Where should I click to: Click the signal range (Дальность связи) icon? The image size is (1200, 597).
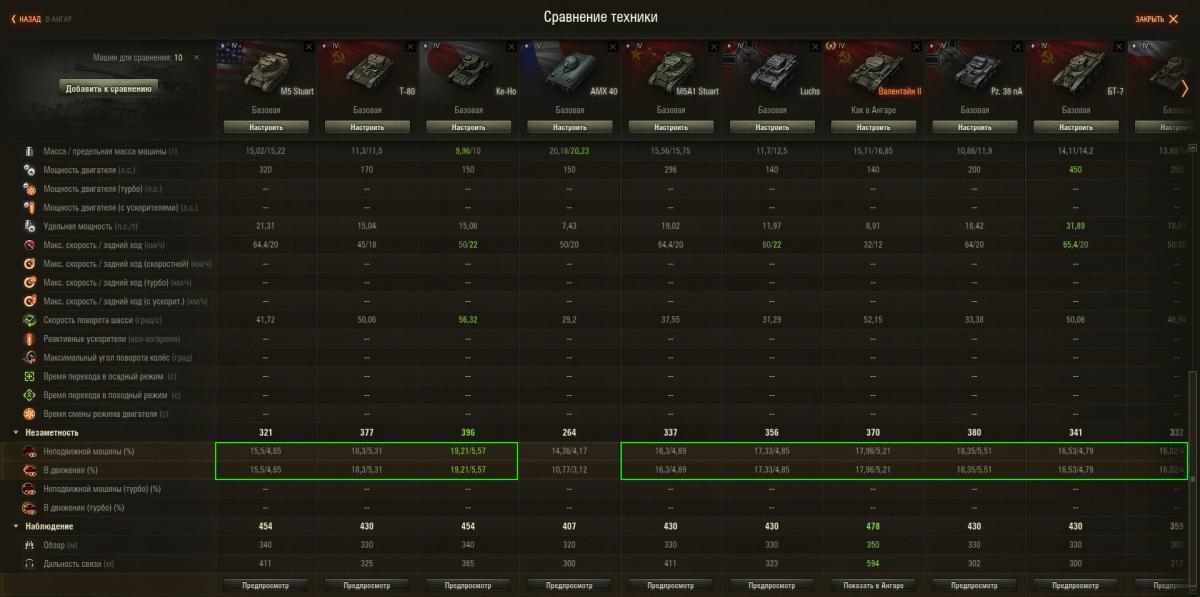point(30,564)
